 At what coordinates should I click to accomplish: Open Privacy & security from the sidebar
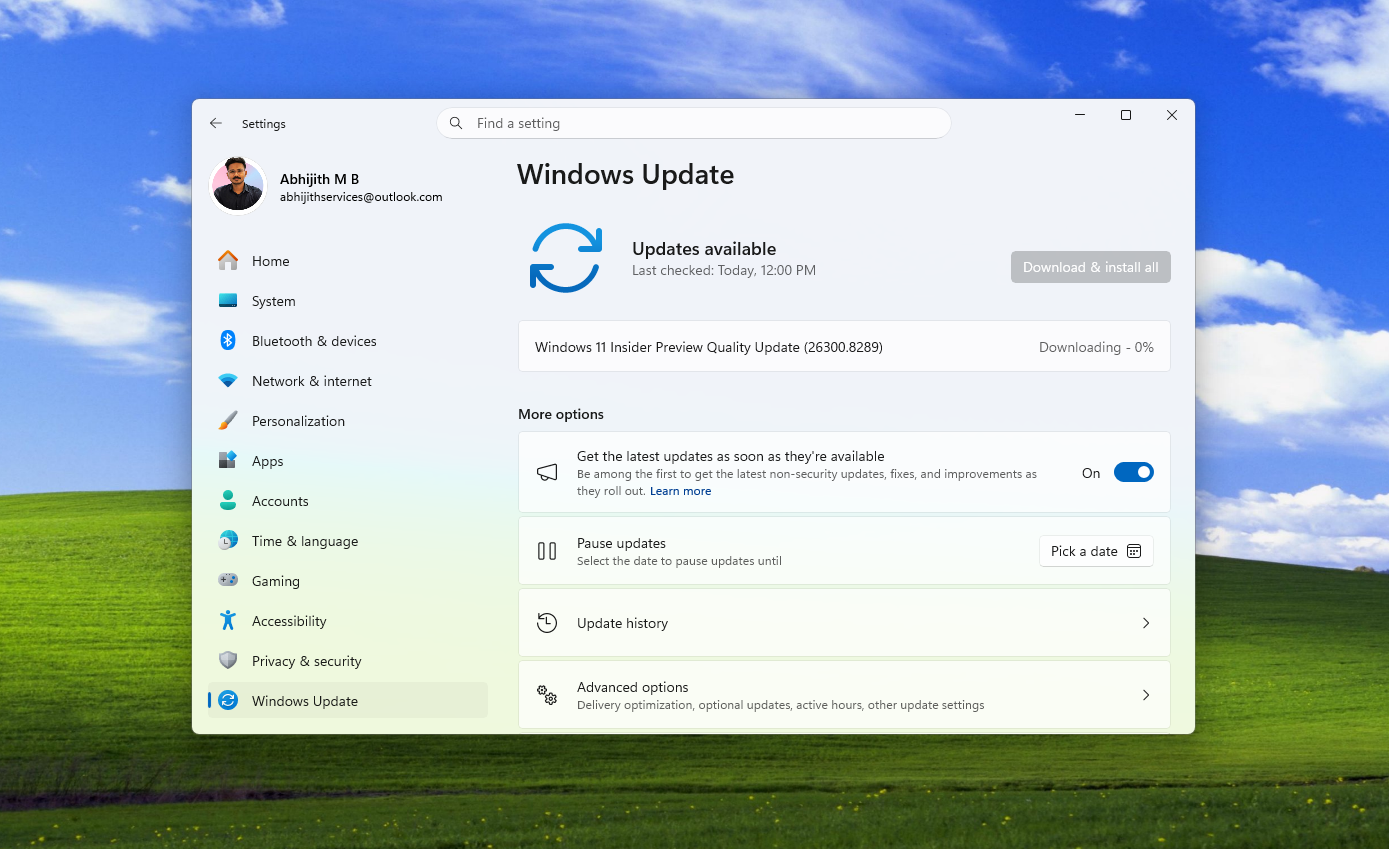(x=306, y=661)
